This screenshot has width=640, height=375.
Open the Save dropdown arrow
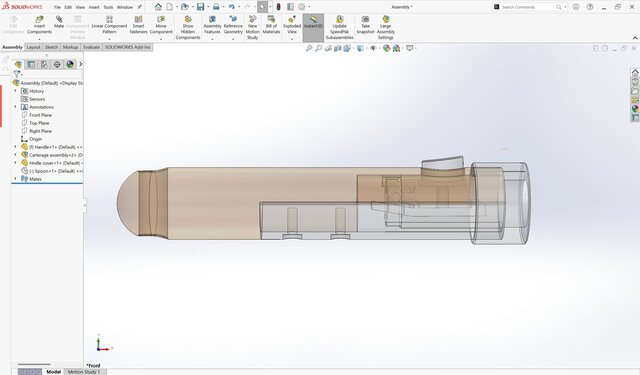click(x=208, y=7)
